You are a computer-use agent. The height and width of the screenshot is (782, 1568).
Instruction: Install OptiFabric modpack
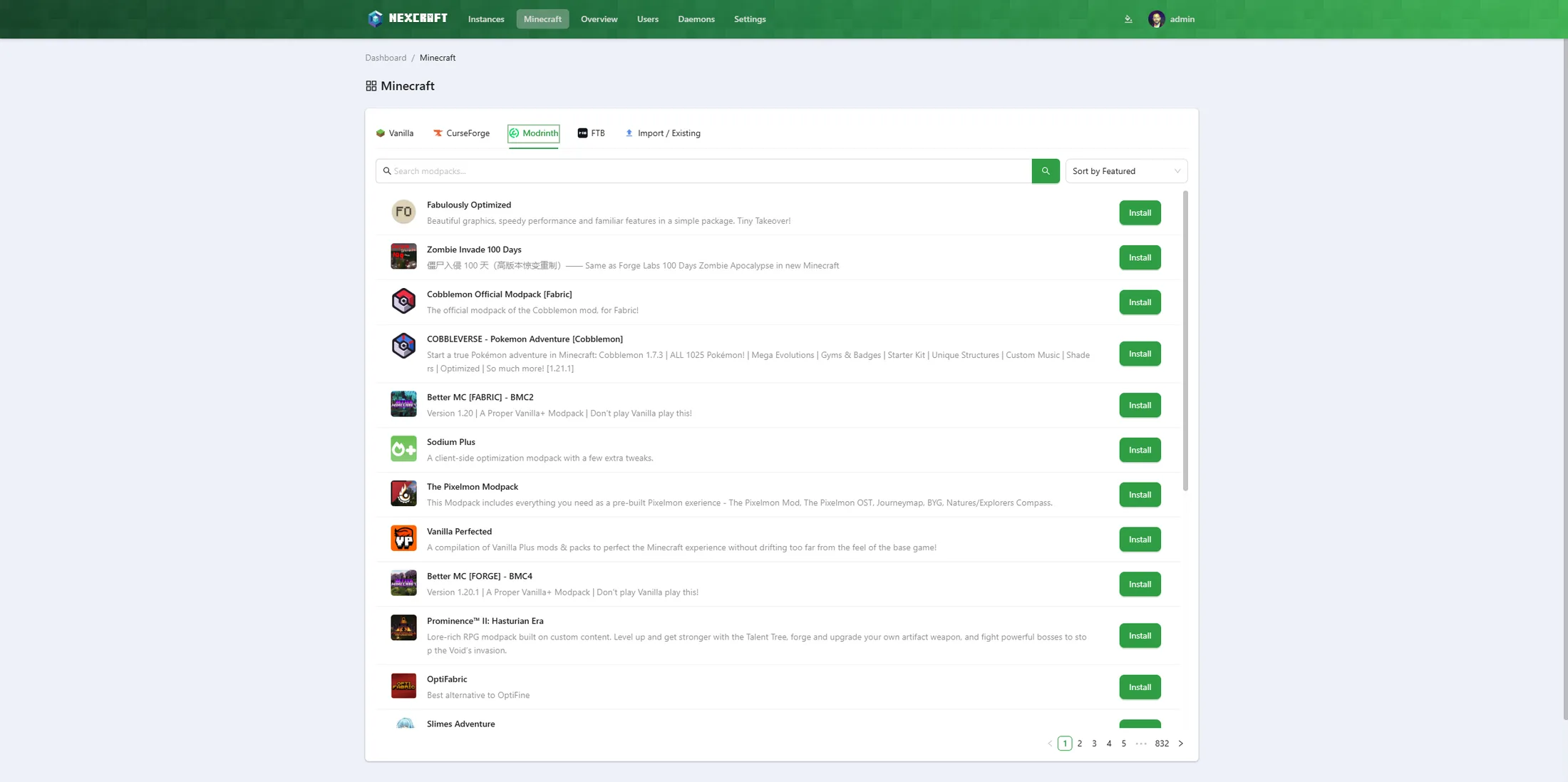(1140, 687)
